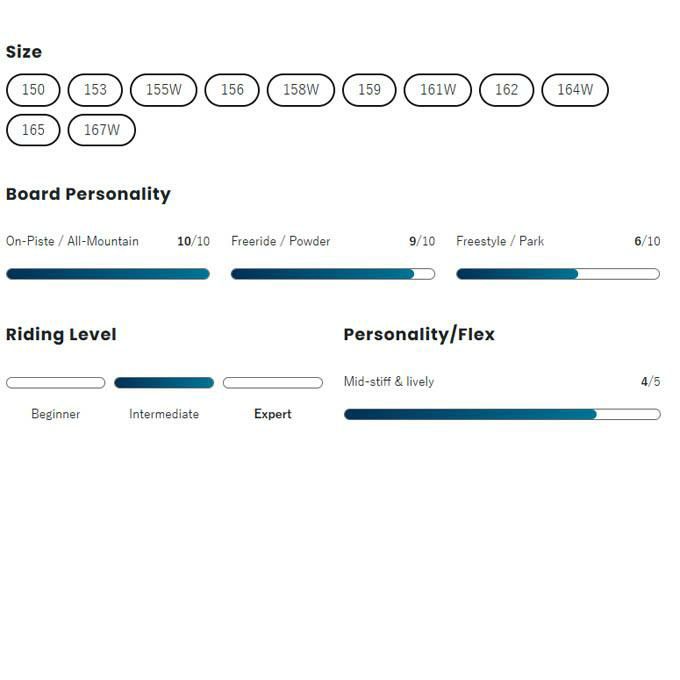Choose the 158W size pill
Viewport: 680px width, 680px height.
pos(301,90)
